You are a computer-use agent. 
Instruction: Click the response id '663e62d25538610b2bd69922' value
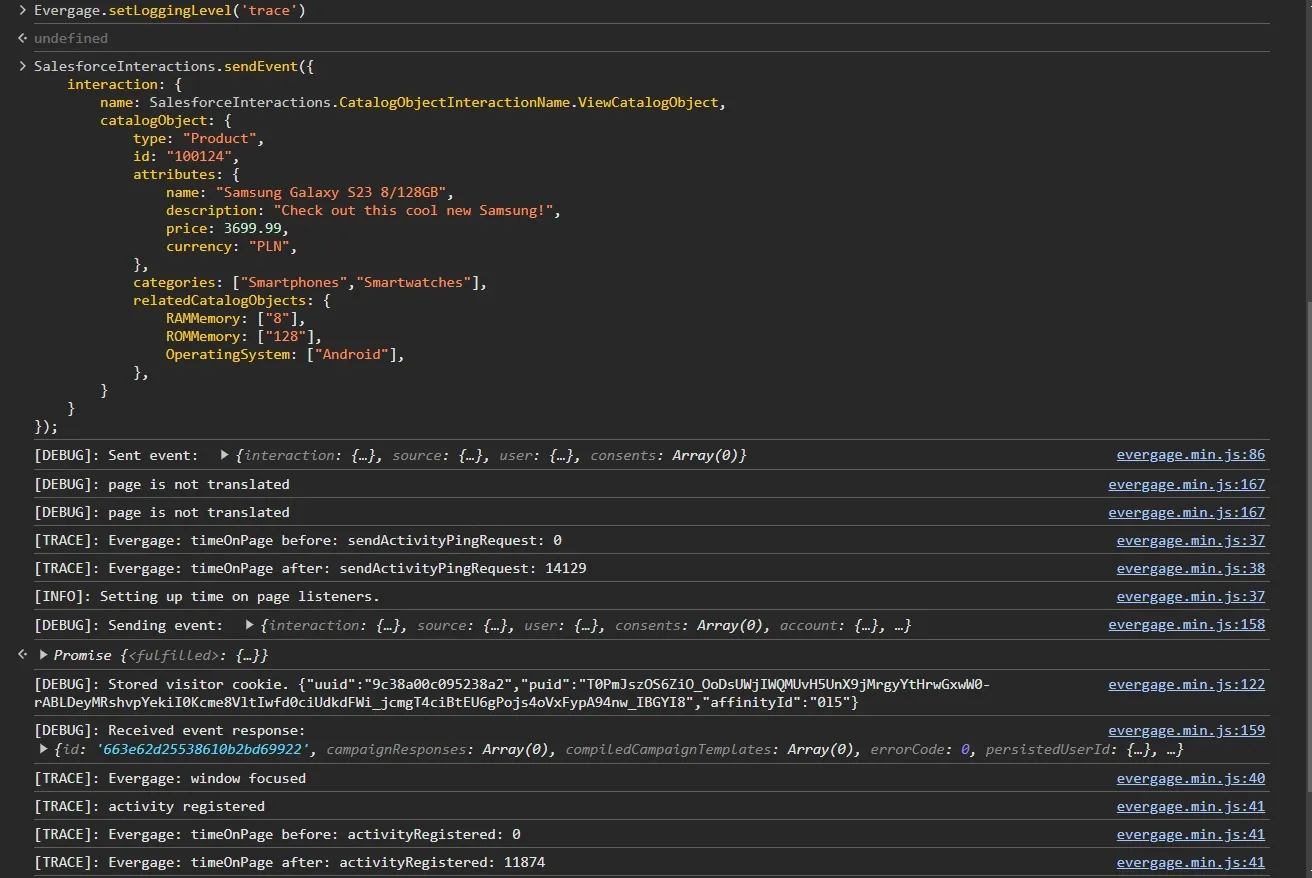pyautogui.click(x=205, y=749)
